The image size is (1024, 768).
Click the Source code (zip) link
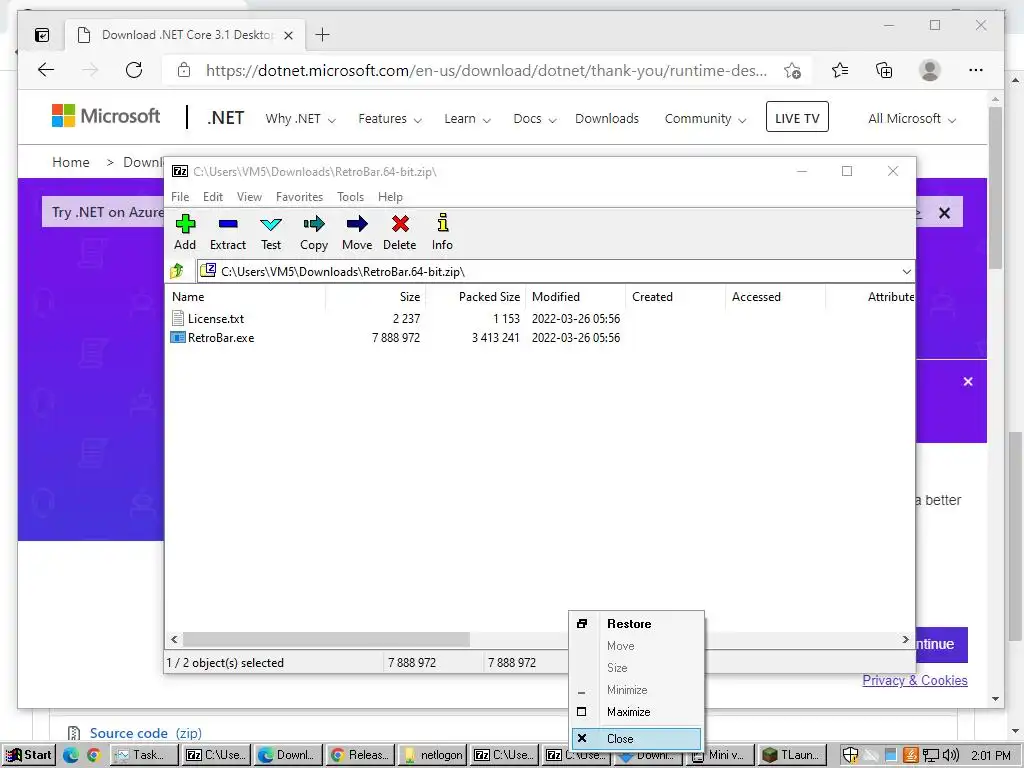click(146, 733)
